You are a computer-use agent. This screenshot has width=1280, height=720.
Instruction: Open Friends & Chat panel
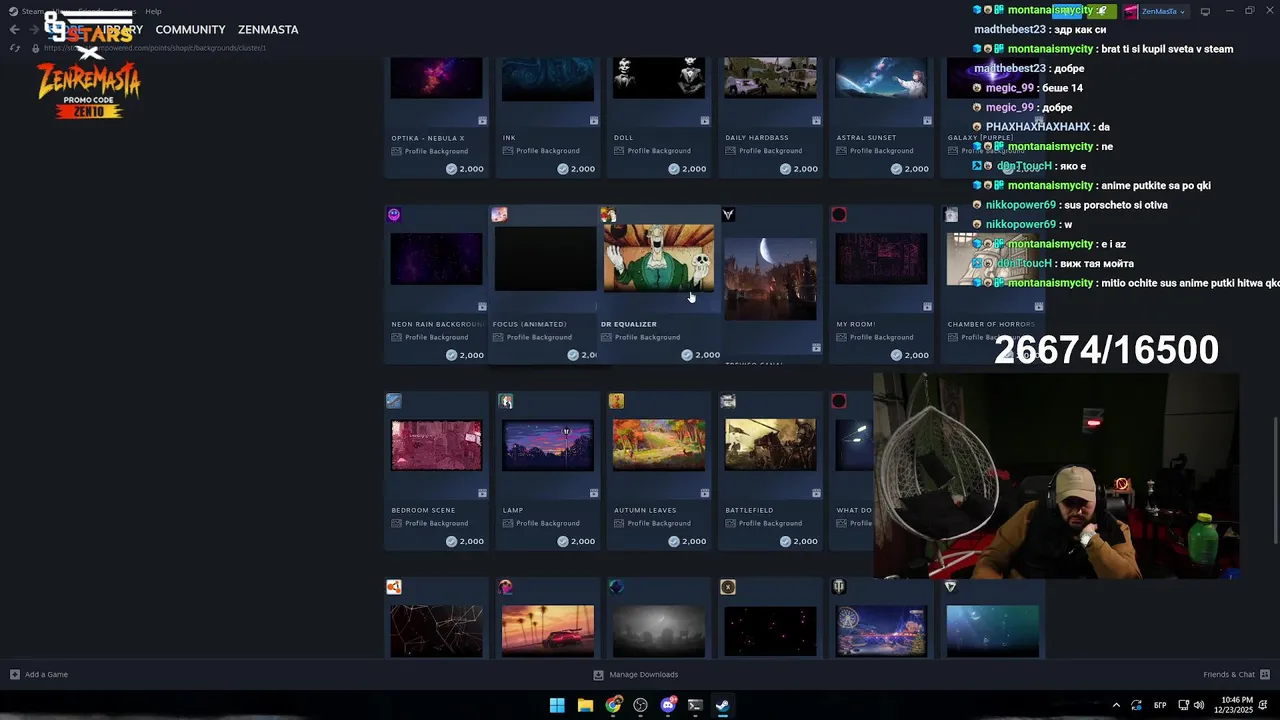[x=1236, y=674]
